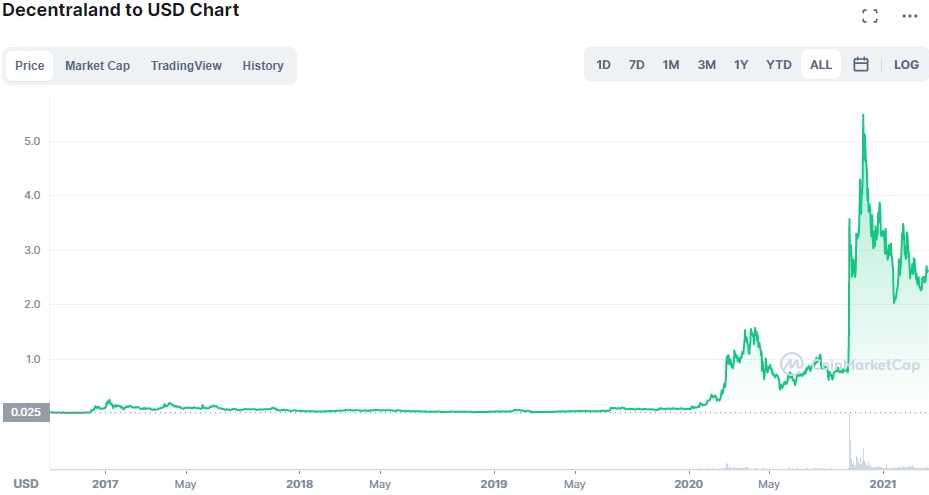Open the three-dot more options menu
This screenshot has width=929, height=495.
click(x=909, y=16)
